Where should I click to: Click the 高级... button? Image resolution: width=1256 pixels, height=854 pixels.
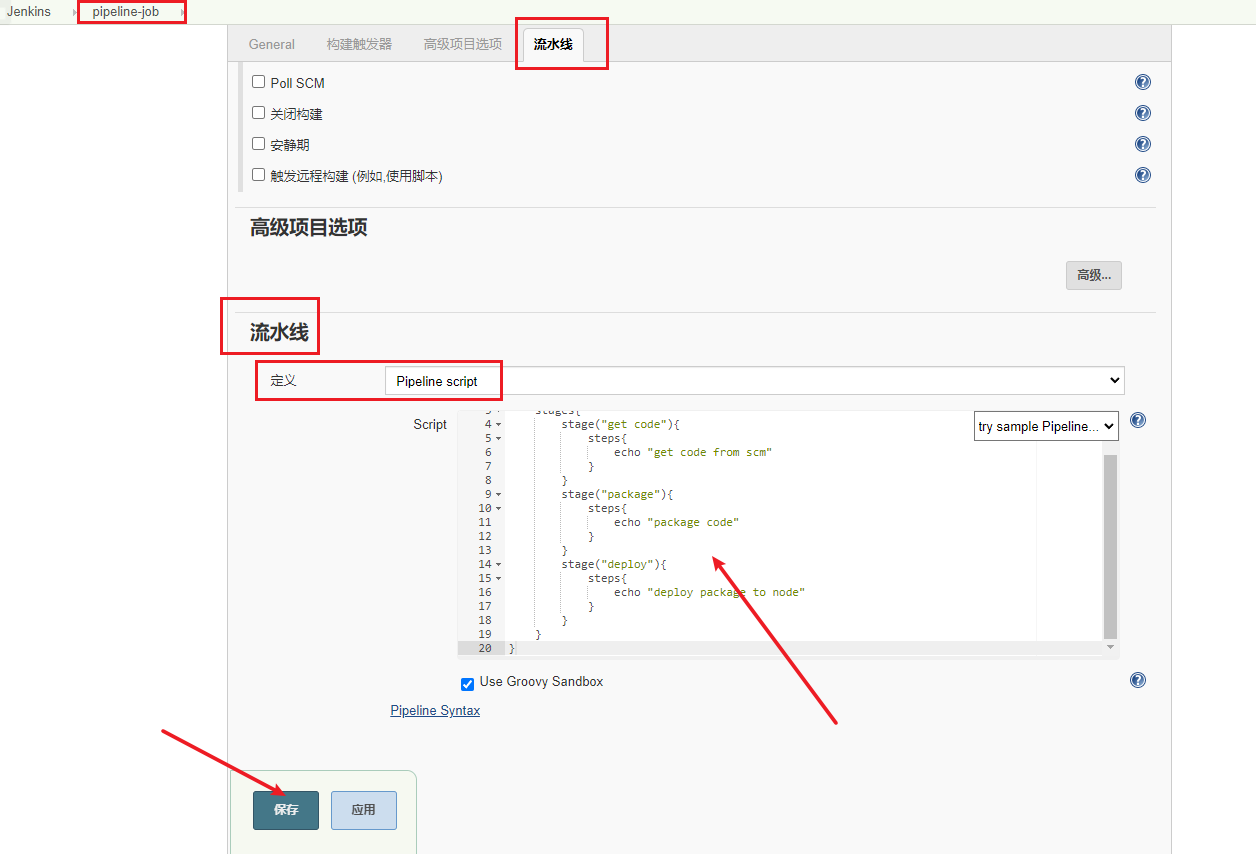[1094, 275]
